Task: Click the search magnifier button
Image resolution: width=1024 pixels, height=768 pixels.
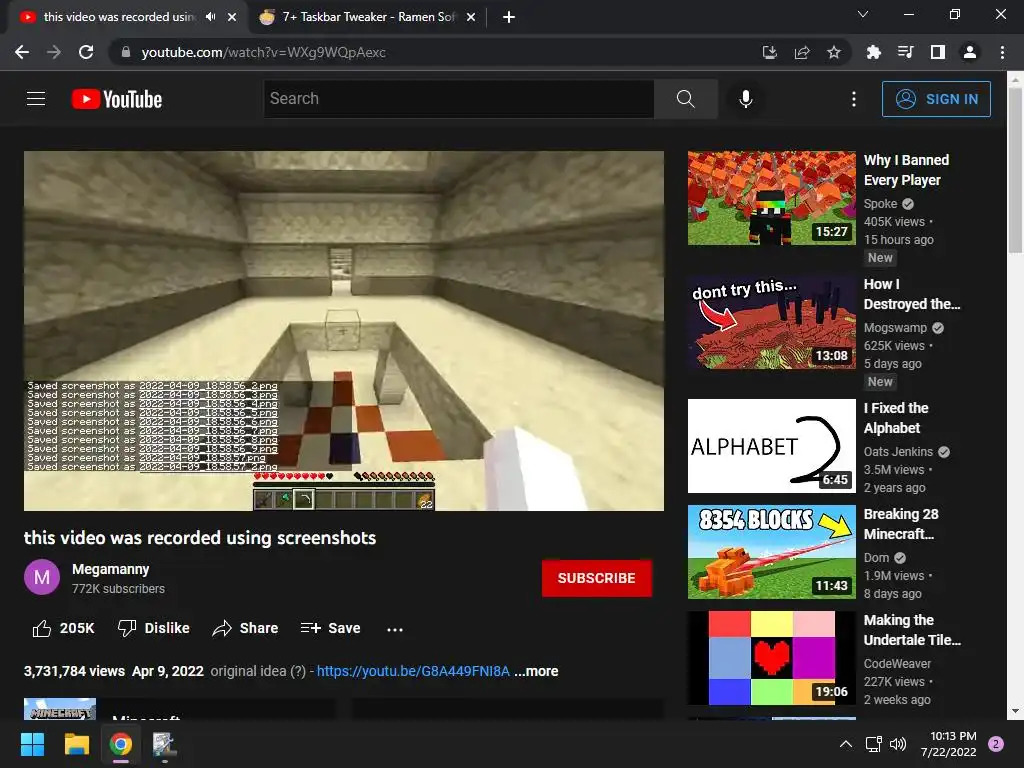Action: pos(686,99)
